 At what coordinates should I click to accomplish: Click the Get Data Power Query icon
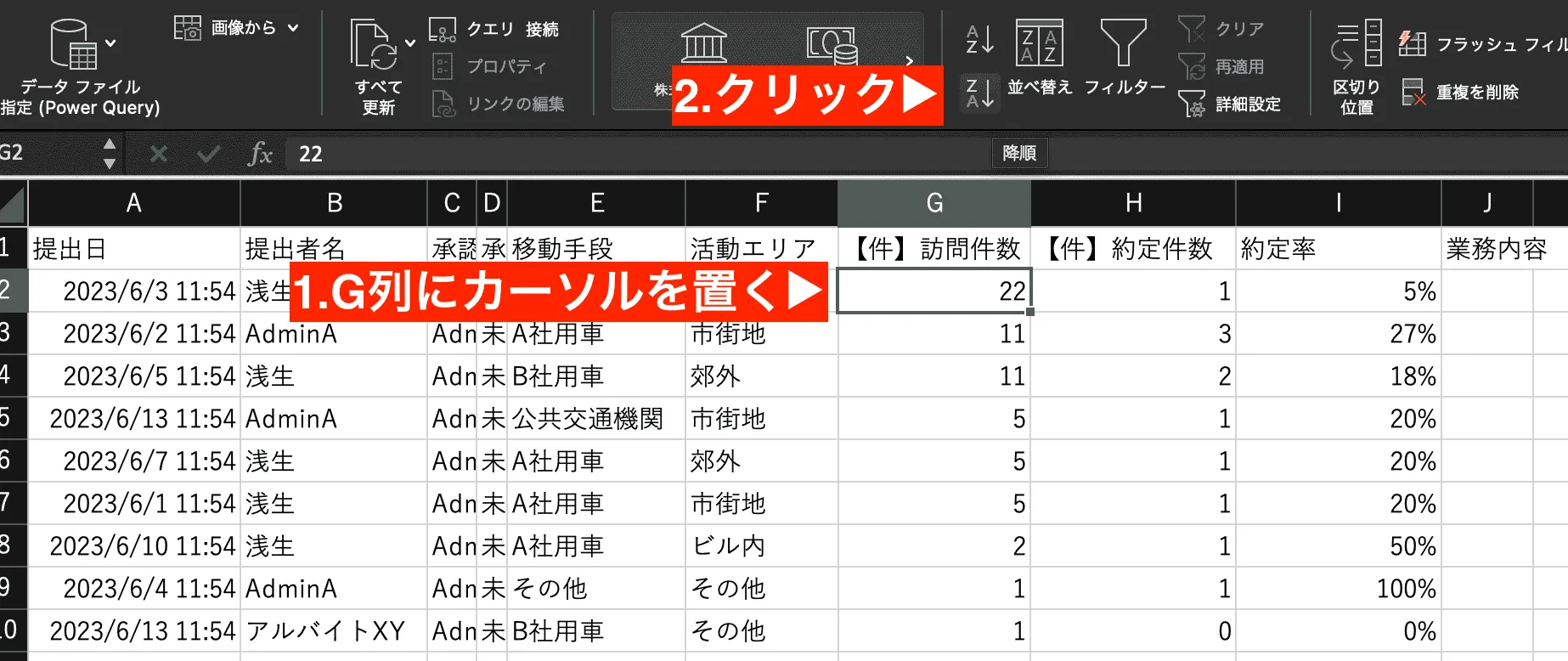tap(74, 43)
